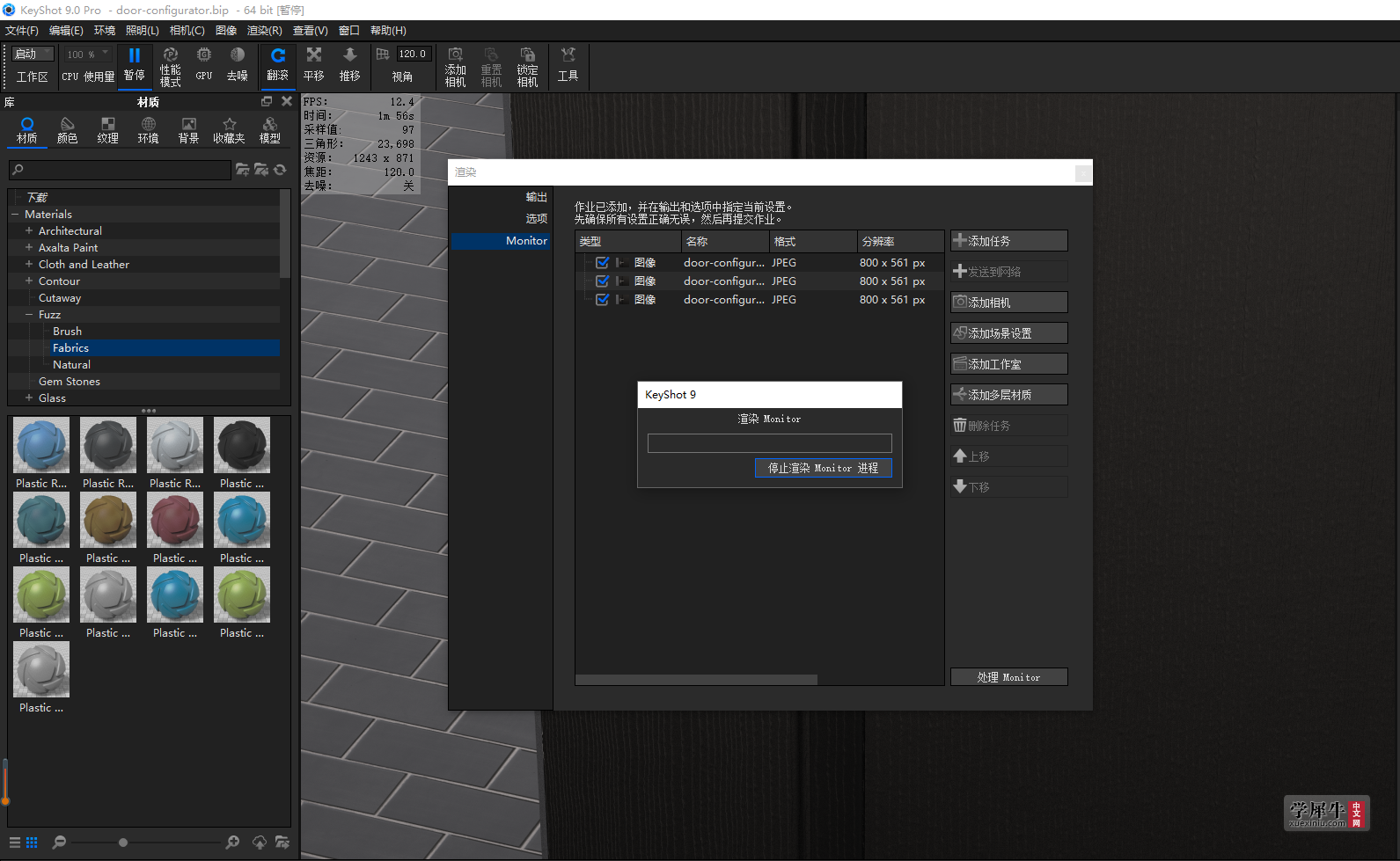Switch library to list view icon
The width and height of the screenshot is (1400, 861).
pyautogui.click(x=15, y=843)
